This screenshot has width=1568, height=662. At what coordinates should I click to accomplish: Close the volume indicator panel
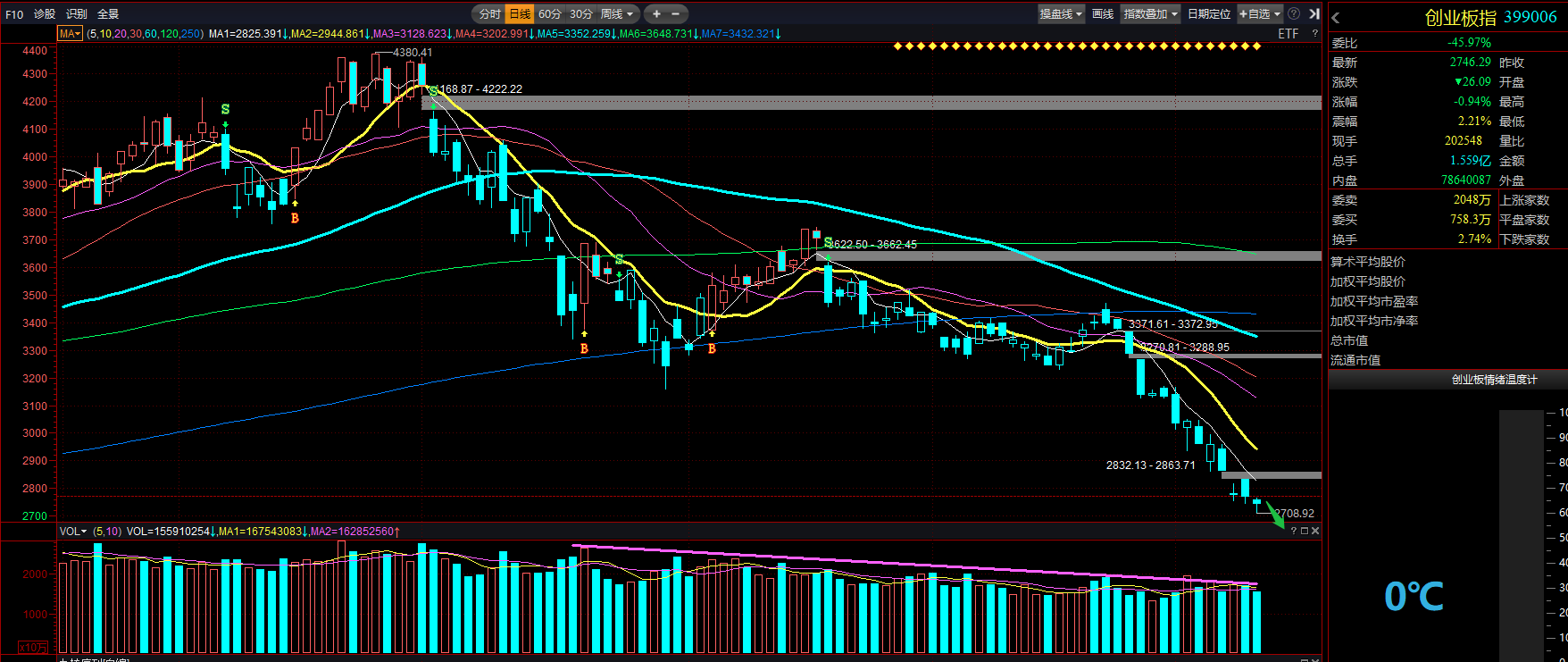coord(1314,531)
